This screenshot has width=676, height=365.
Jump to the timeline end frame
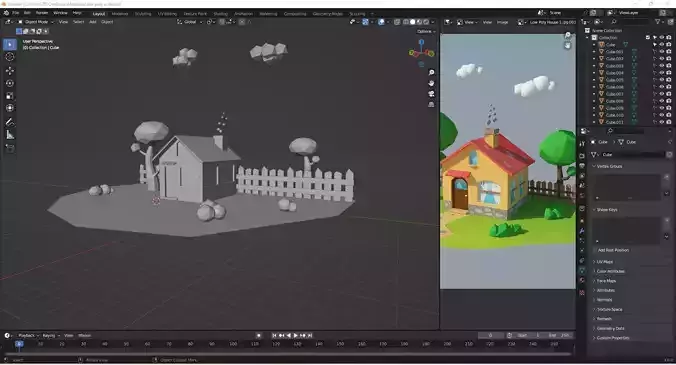(x=310, y=335)
